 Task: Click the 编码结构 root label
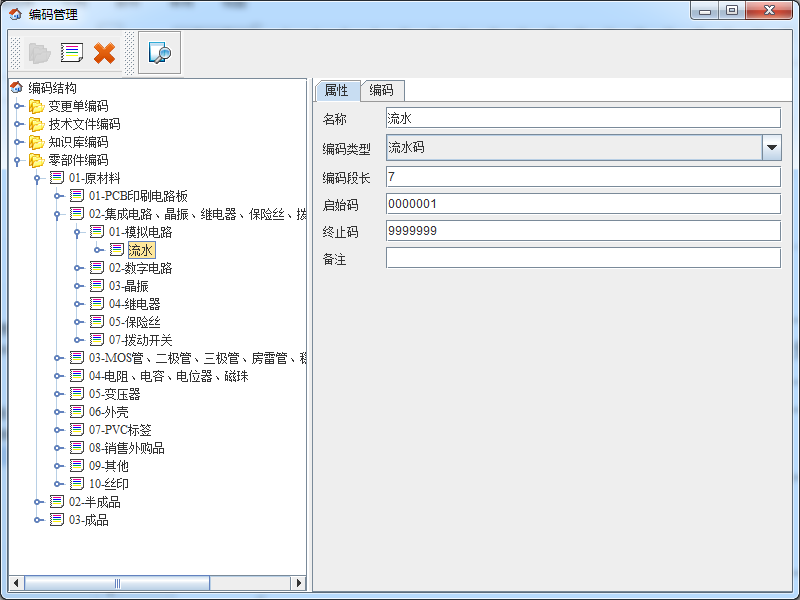[52, 88]
